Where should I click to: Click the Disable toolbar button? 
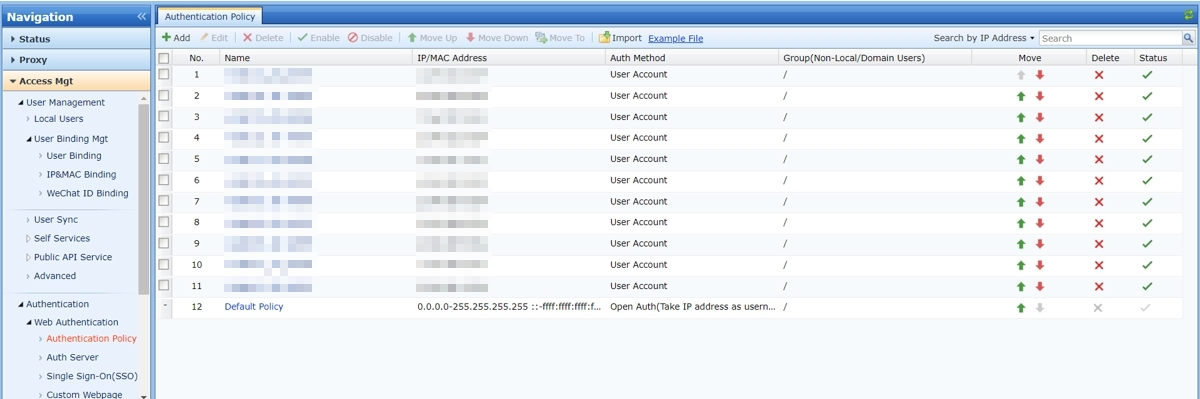(x=370, y=38)
